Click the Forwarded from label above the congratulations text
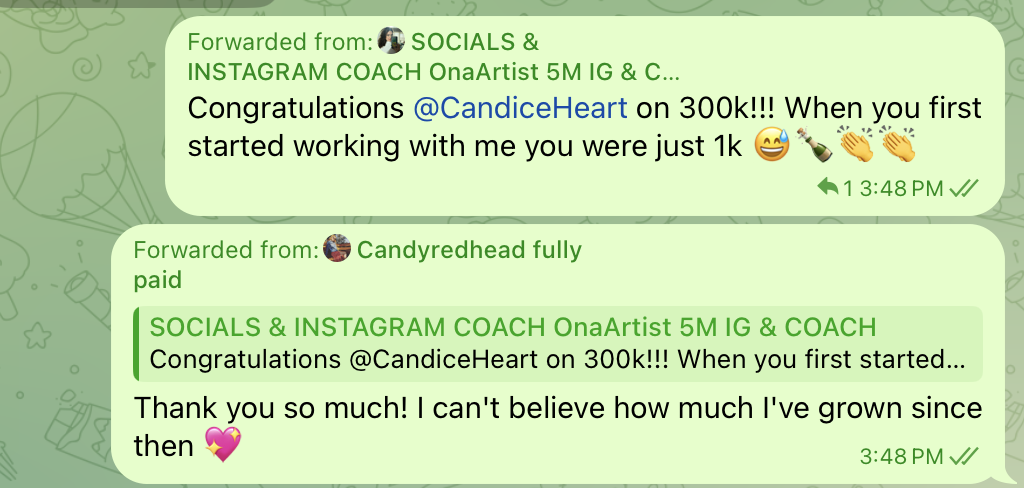This screenshot has width=1024, height=488. coord(281,42)
